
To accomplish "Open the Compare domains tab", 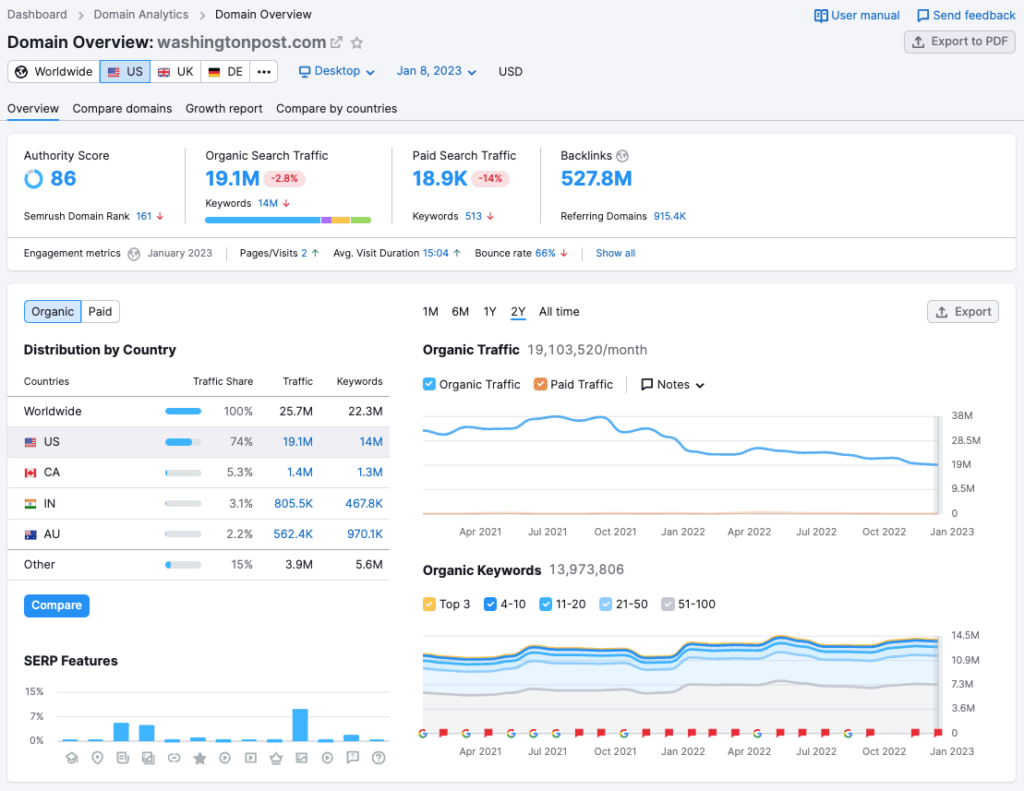I will 122,109.
